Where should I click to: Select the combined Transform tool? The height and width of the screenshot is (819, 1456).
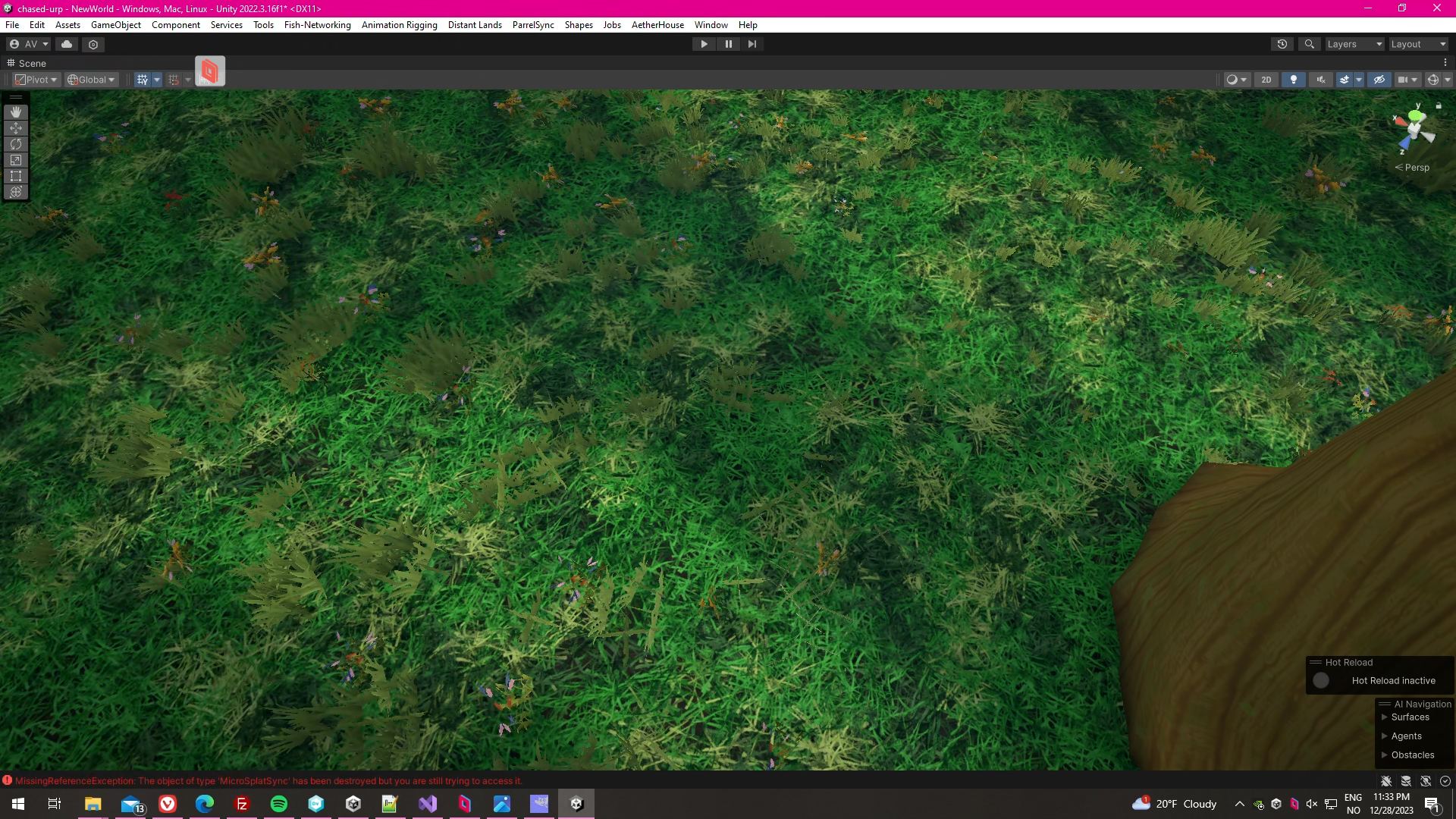pyautogui.click(x=16, y=192)
